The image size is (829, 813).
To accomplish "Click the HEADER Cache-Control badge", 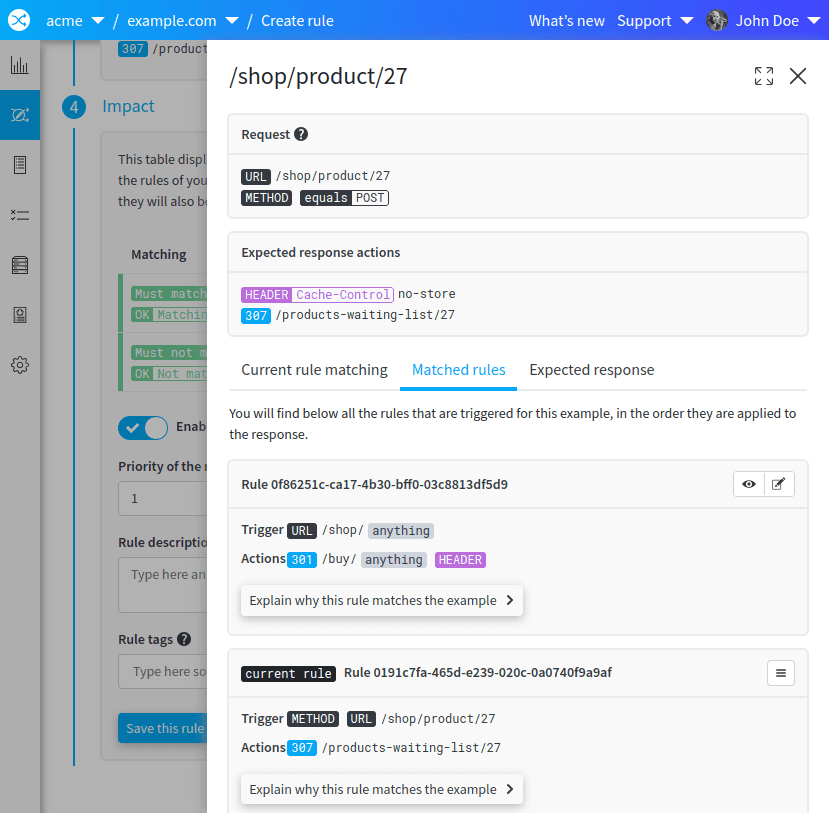I will pyautogui.click(x=317, y=294).
